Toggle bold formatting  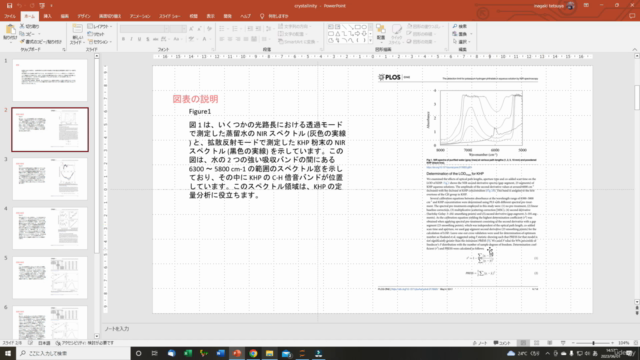(123, 39)
